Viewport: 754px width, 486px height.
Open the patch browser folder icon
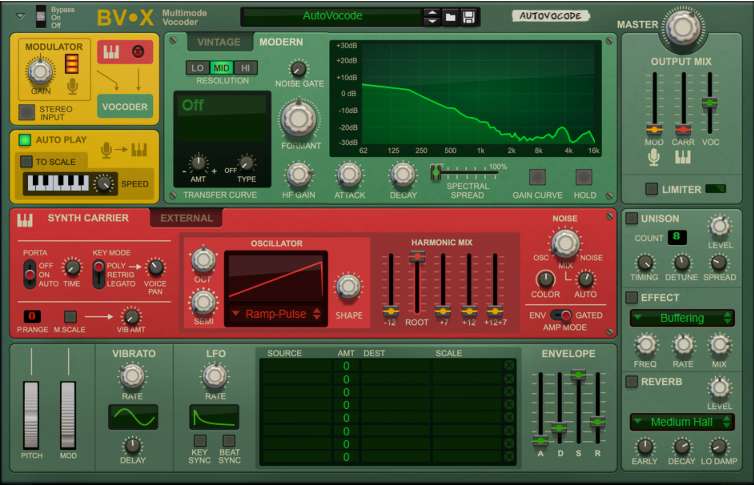450,17
